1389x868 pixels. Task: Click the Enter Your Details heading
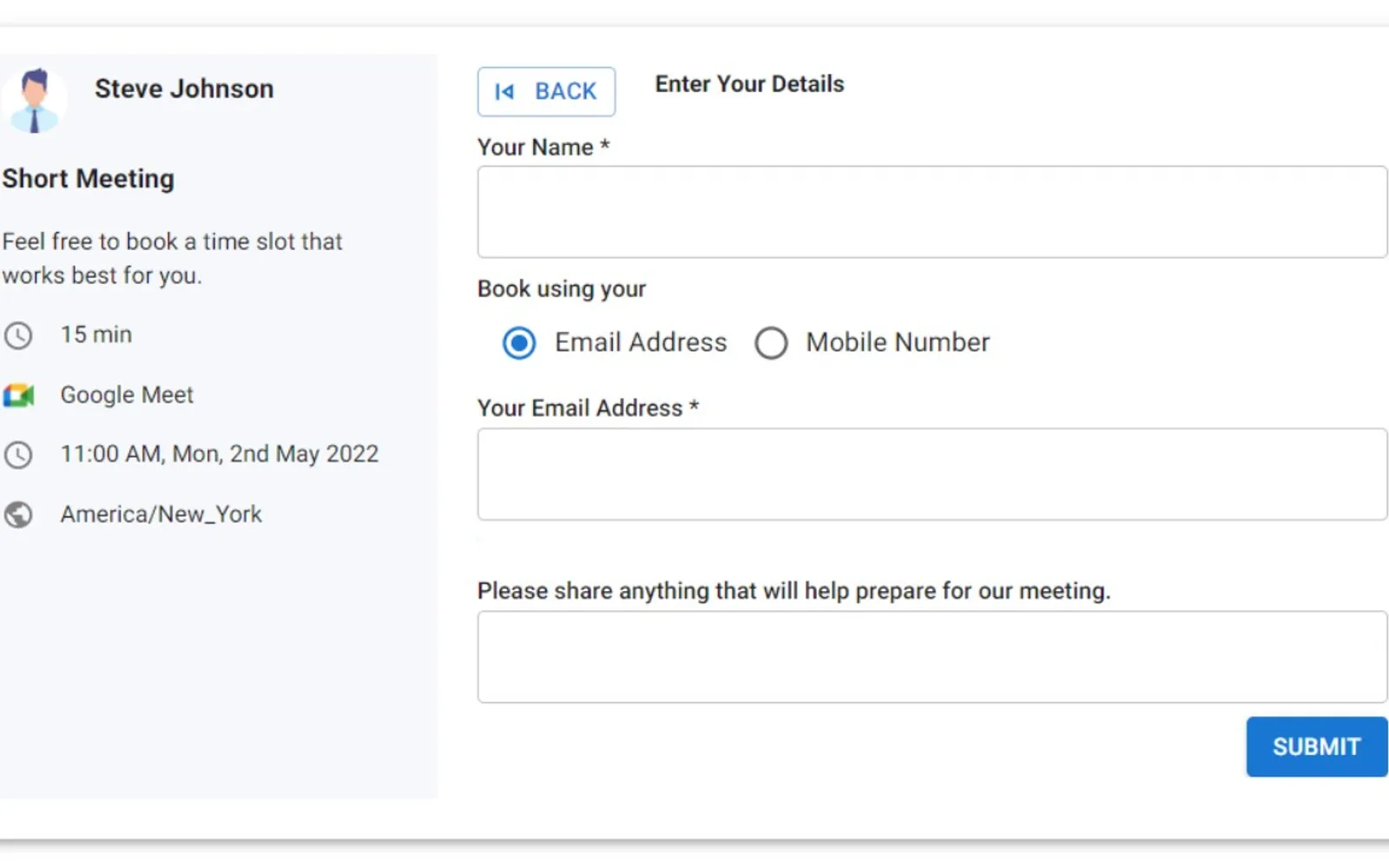749,84
